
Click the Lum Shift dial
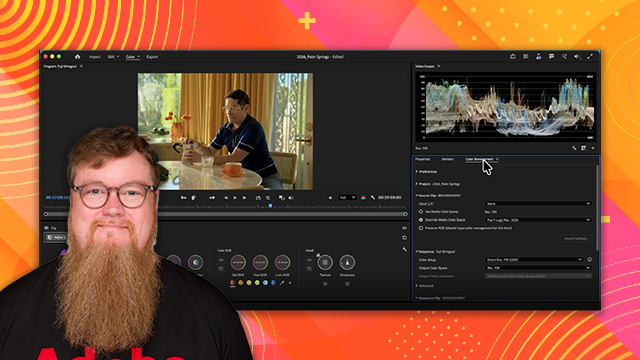(x=282, y=262)
